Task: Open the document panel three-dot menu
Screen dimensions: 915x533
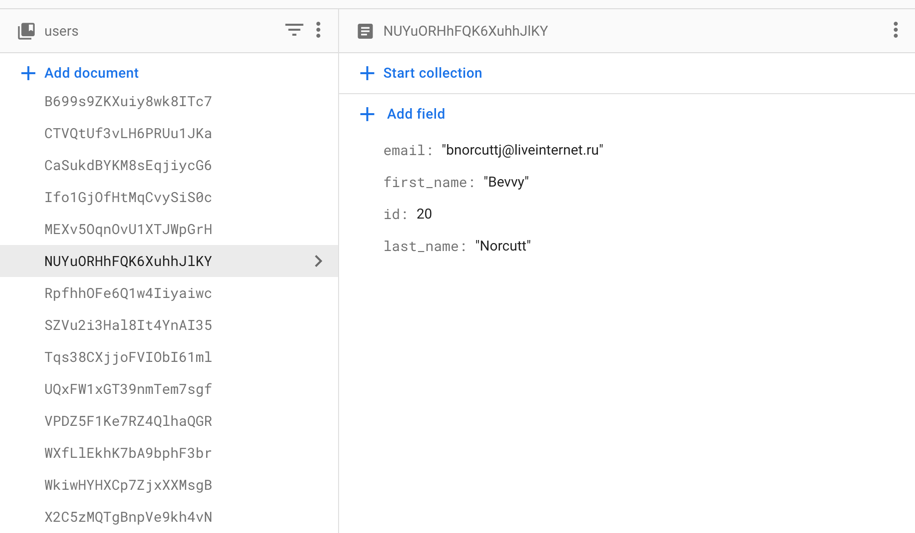Action: tap(895, 30)
